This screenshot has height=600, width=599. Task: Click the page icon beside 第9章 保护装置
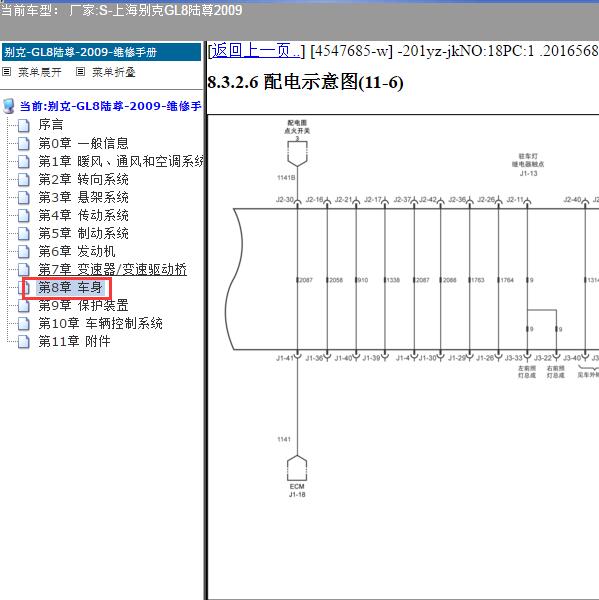pos(24,305)
